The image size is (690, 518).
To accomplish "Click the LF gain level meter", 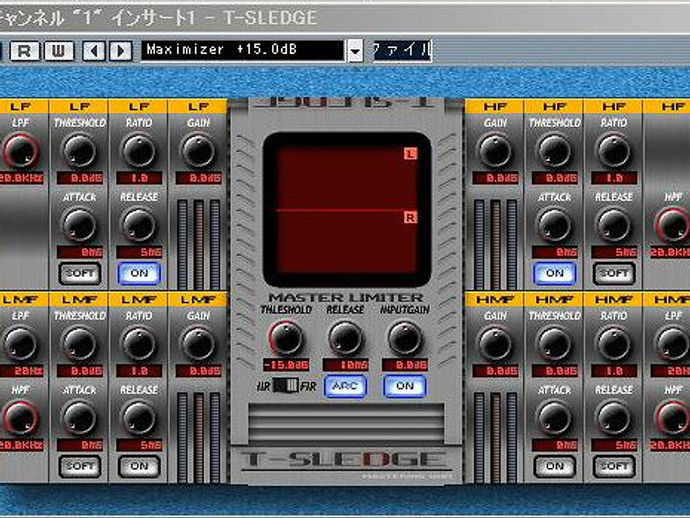I will click(x=198, y=244).
